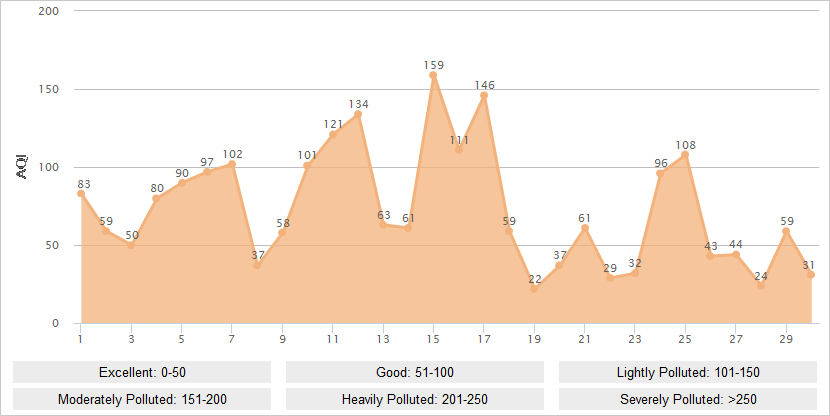Click the data point marker valued 24
The width and height of the screenshot is (830, 416).
(x=761, y=286)
